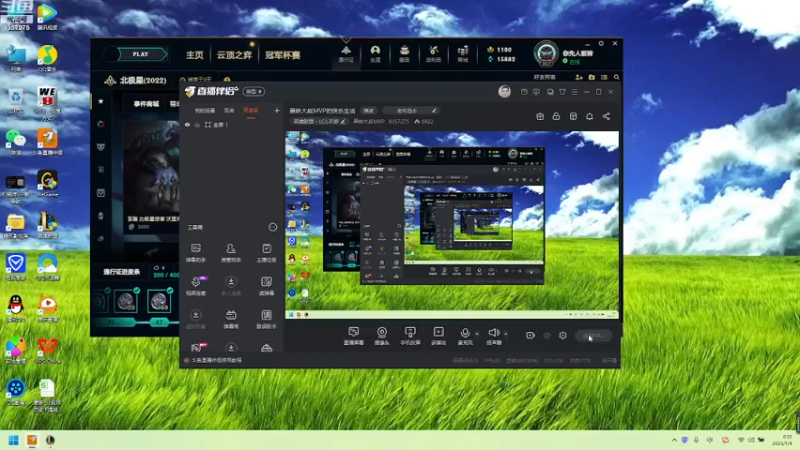Open the Collection icon in League client
The image size is (800, 450).
click(404, 54)
